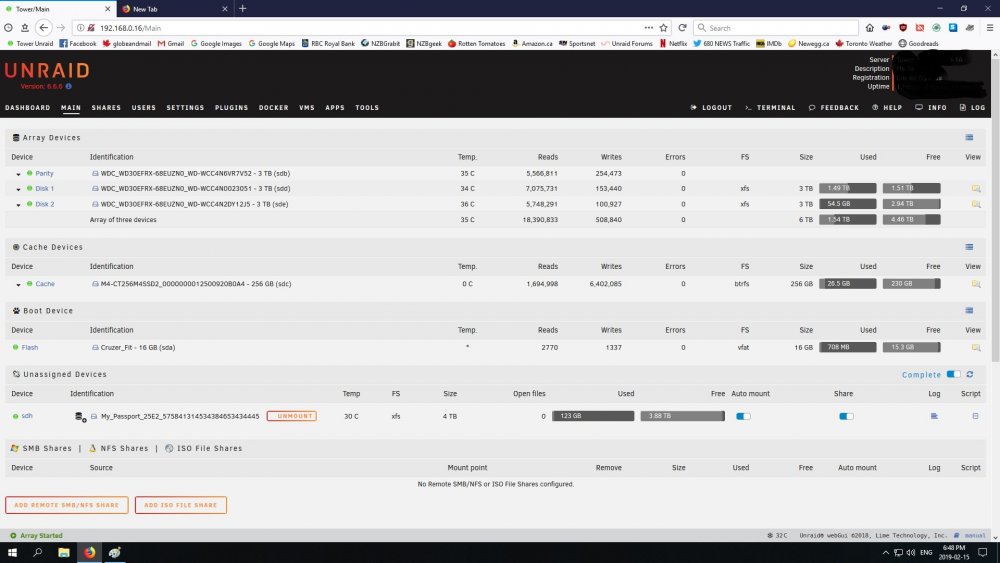Image resolution: width=1000 pixels, height=563 pixels.
Task: Open Firefox home page icon
Action: tap(870, 27)
